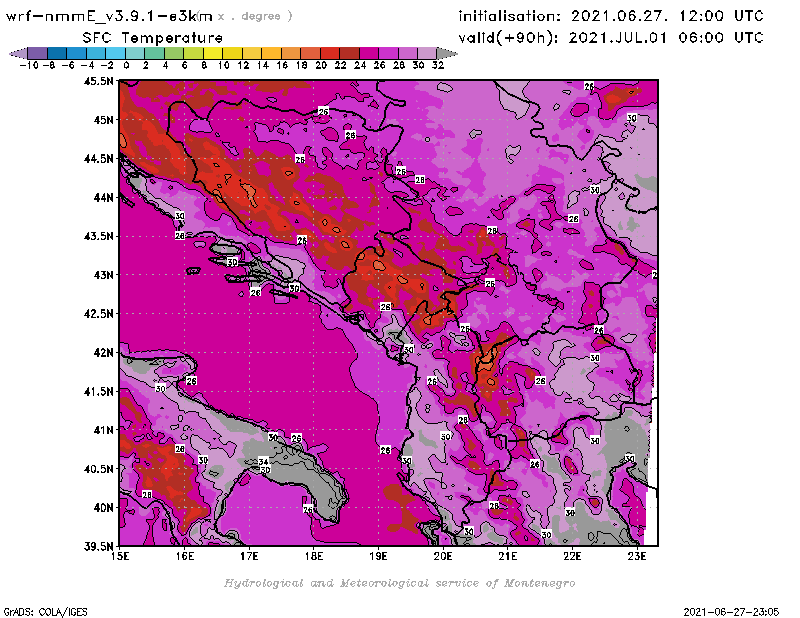This screenshot has height=618, width=800.
Task: Click the orange legend swatch between 16 and 18
Action: coord(291,53)
